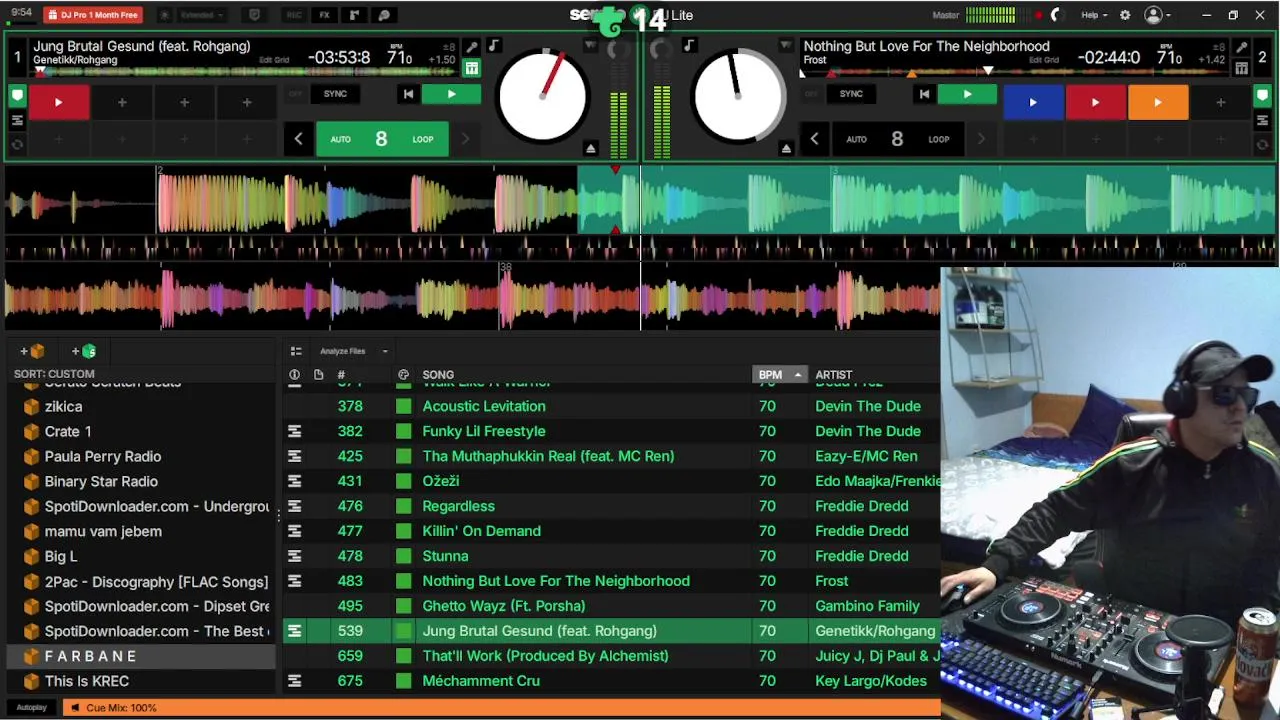Select deck 1 cue points tab icon
1280x720 pixels.
click(17, 96)
